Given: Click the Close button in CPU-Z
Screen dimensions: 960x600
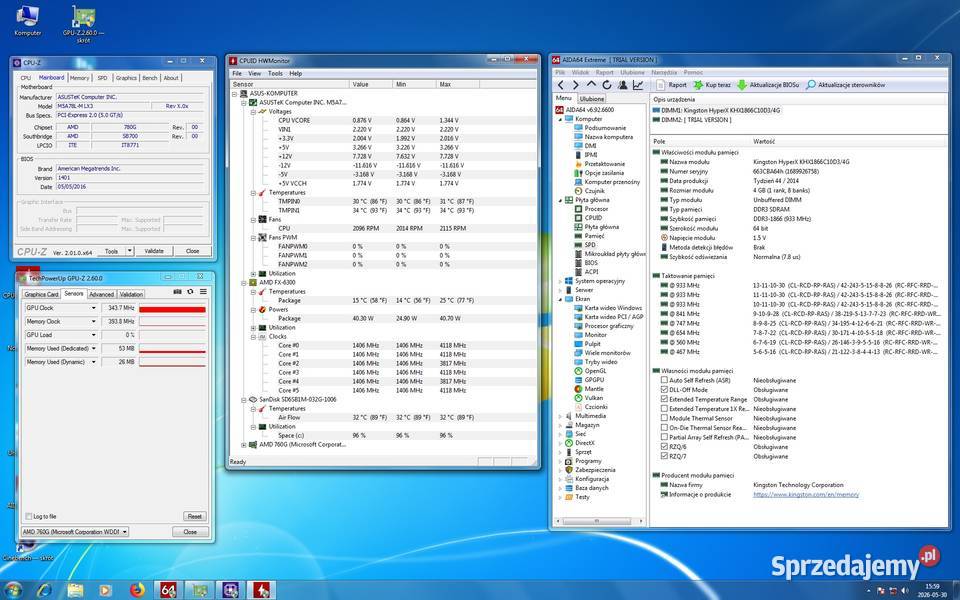Looking at the screenshot, I should coord(192,251).
